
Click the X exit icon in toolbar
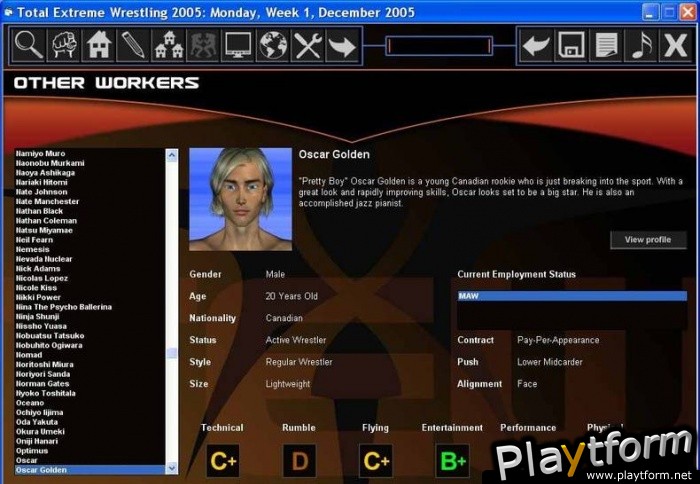click(675, 45)
